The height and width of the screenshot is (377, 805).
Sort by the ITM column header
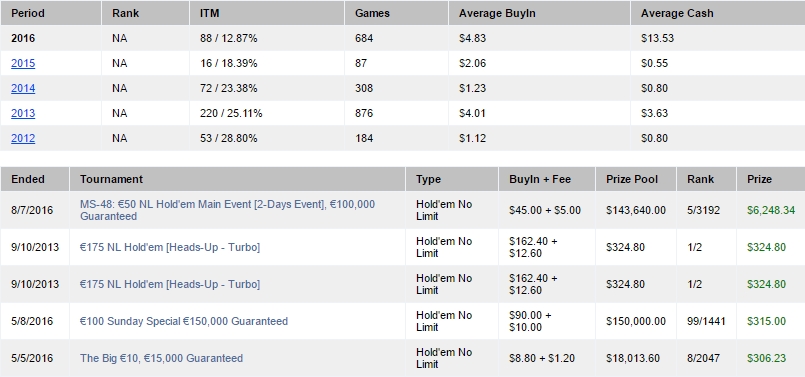click(210, 13)
